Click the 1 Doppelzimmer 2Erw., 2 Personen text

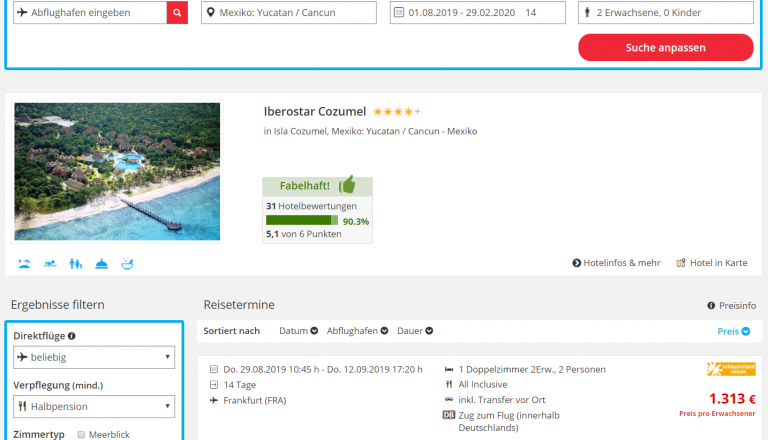[x=532, y=369]
